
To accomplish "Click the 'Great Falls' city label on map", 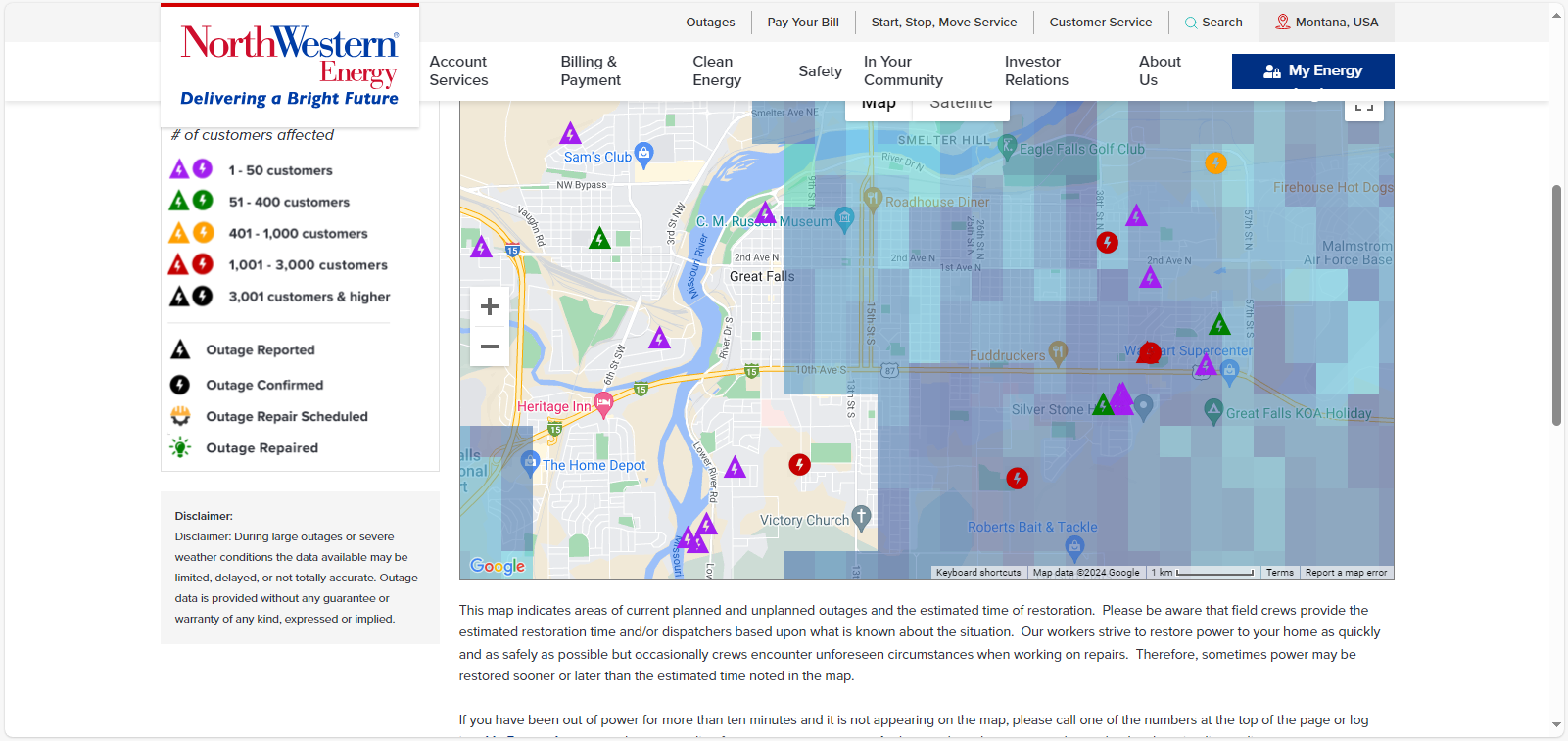I will pos(762,276).
